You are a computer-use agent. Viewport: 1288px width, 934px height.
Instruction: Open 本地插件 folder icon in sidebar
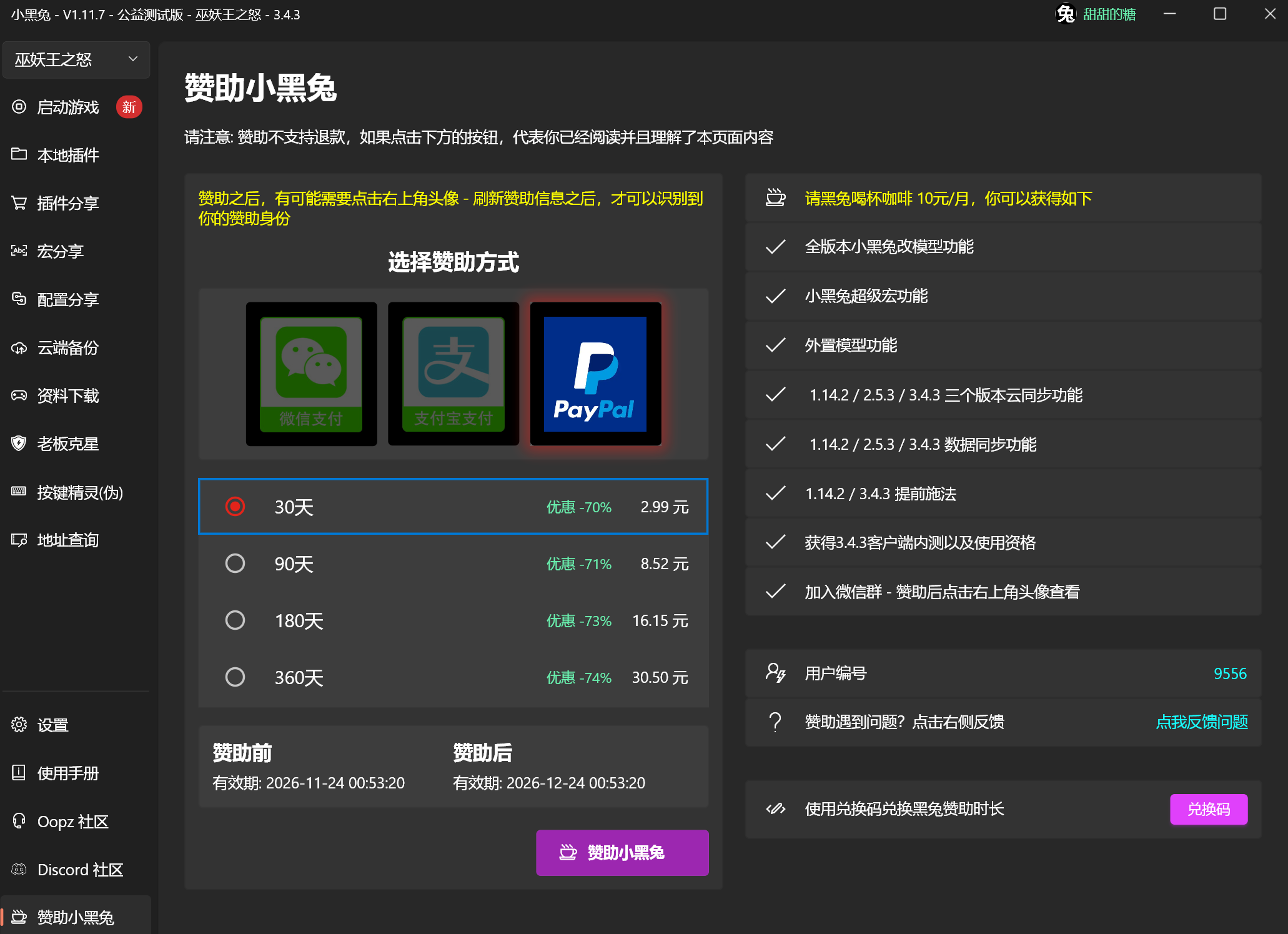[x=19, y=154]
